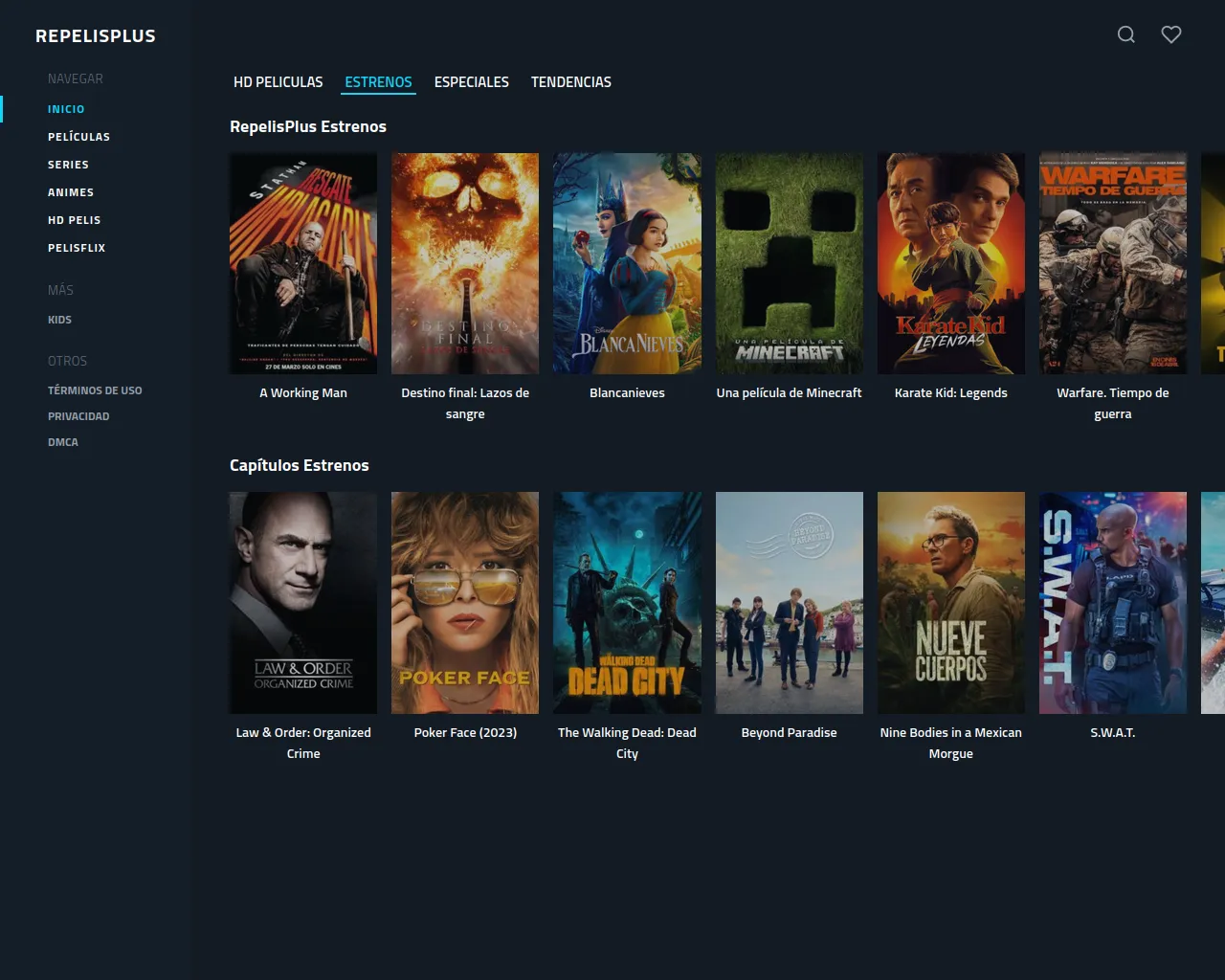Open the Beyond Paradise poster
Image resolution: width=1225 pixels, height=980 pixels.
pos(790,603)
